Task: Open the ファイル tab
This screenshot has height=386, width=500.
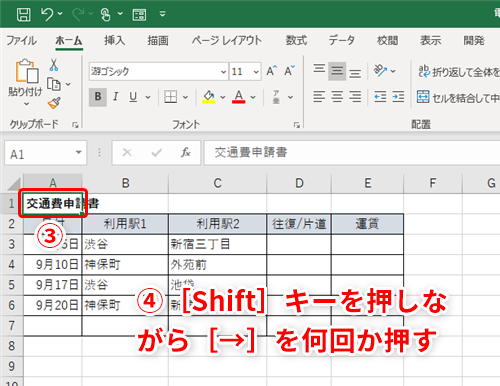Action: (22, 40)
